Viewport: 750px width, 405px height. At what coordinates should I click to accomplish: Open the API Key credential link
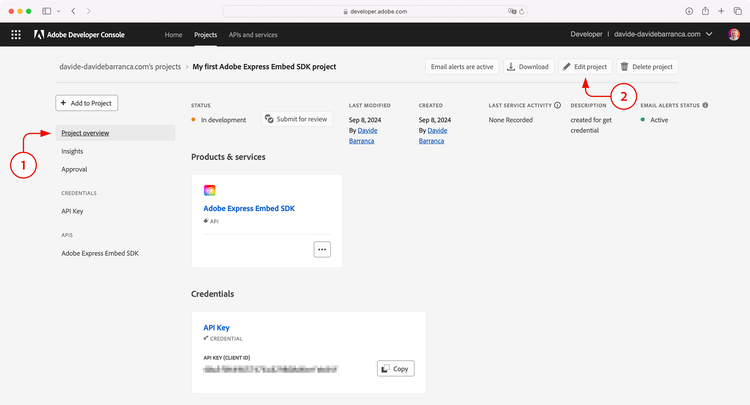217,327
